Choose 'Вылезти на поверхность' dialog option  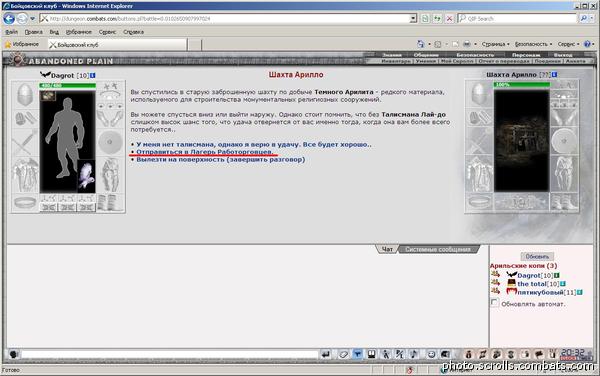(220, 160)
